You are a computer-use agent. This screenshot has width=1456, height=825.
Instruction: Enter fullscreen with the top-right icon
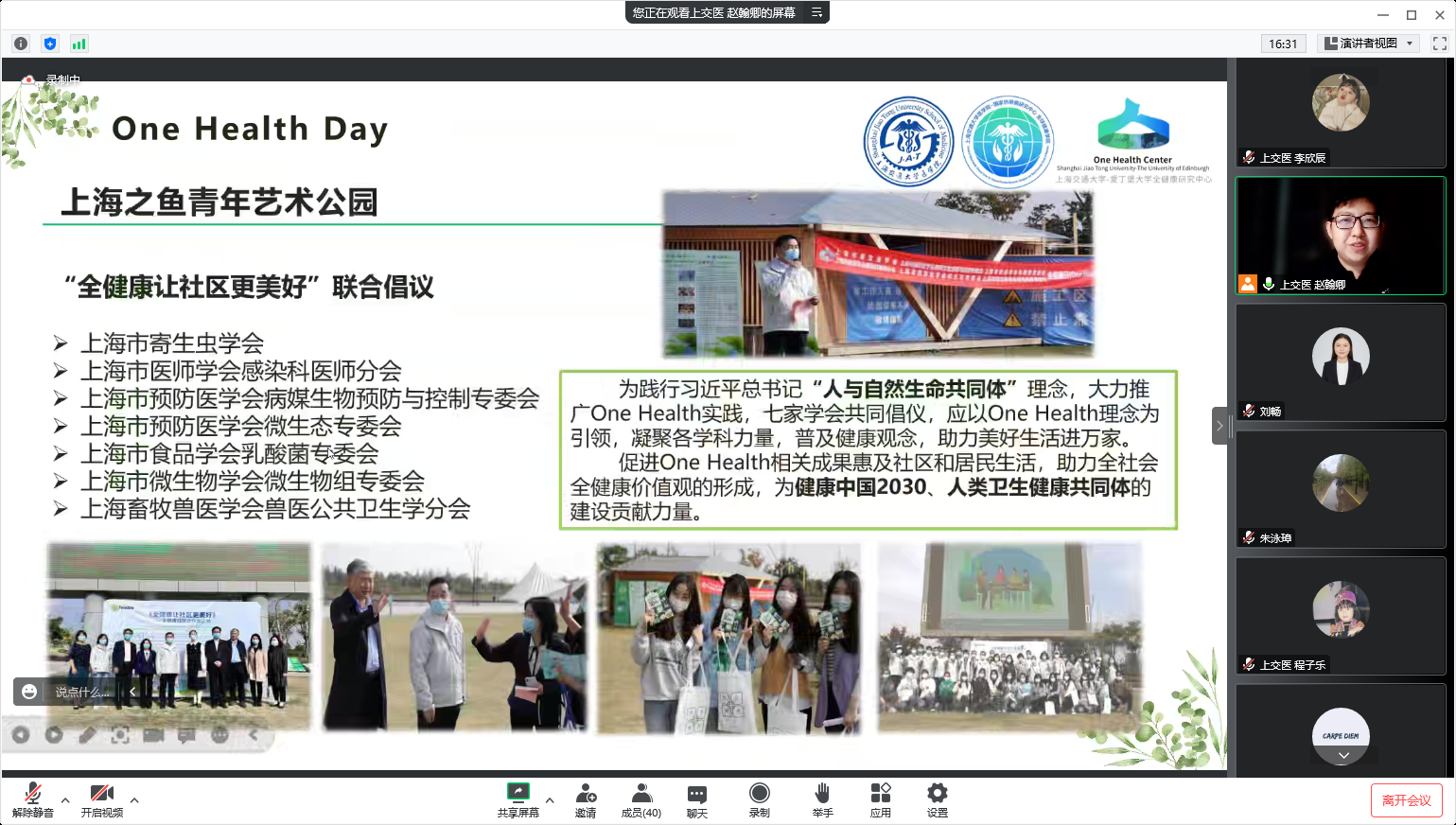1440,44
